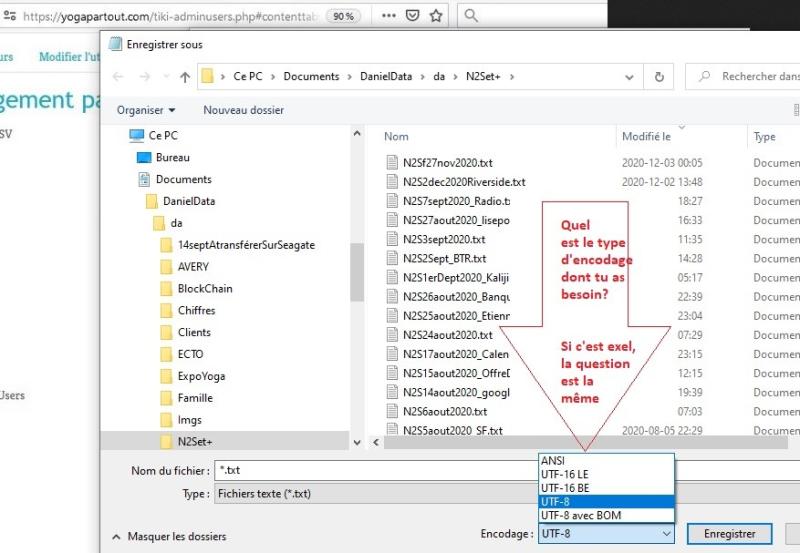Click Nouveau dossier button
Screen dimensions: 800x553
pos(243,110)
